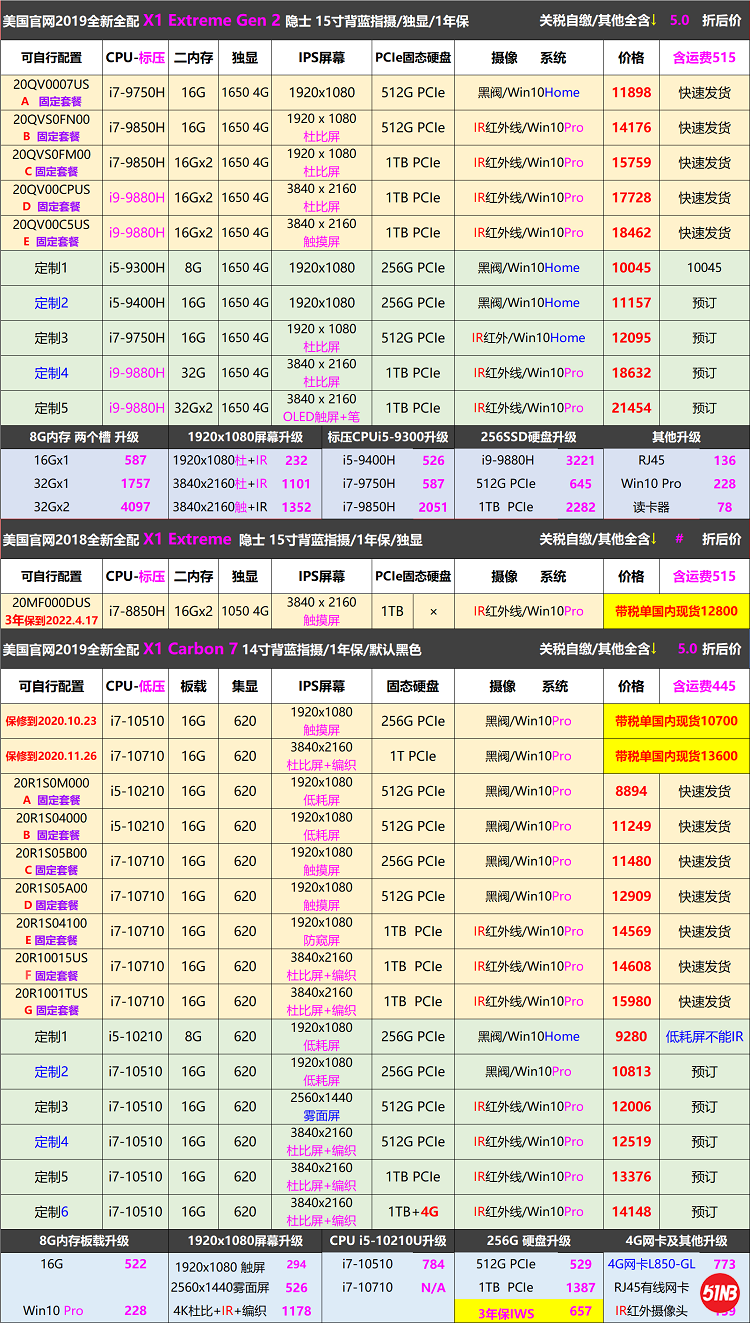Click the 21454 price value
Viewport: 750px width, 1323px height.
(631, 408)
